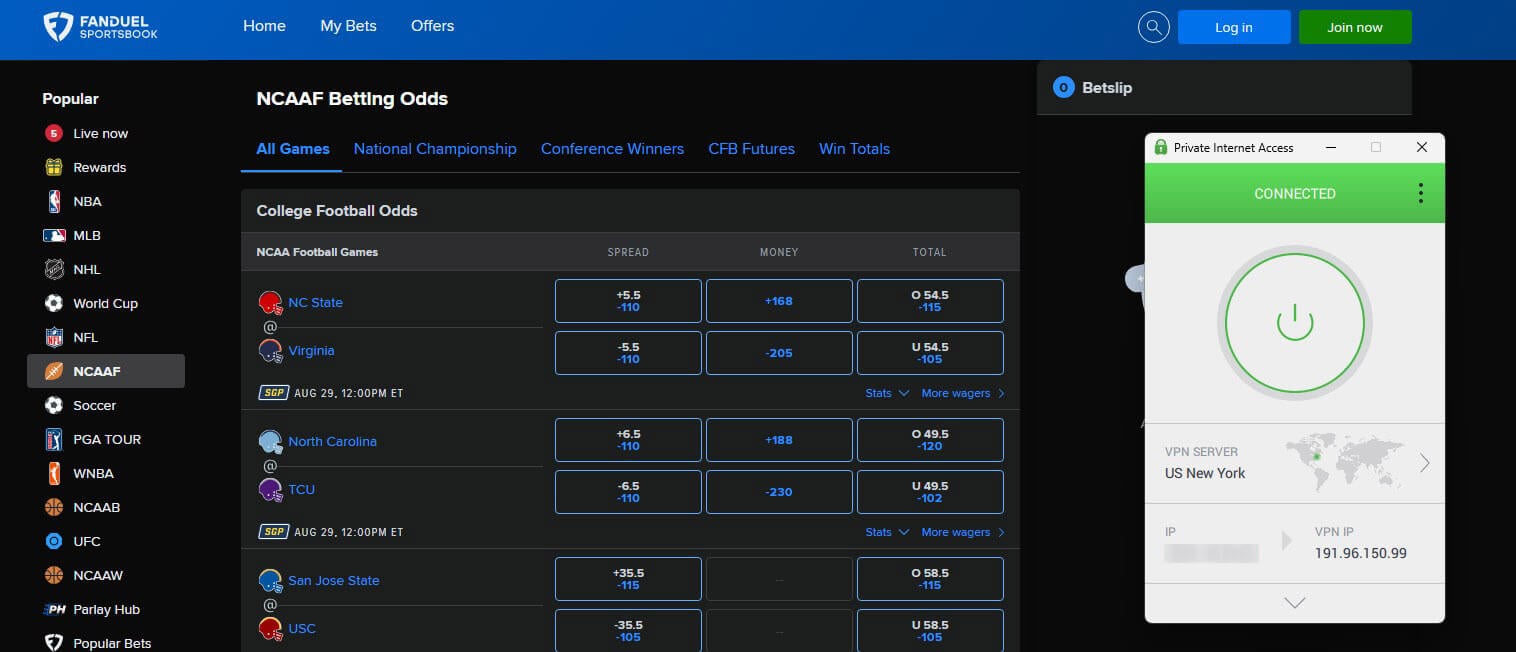1516x652 pixels.
Task: Open the Parlay Hub PH icon
Action: pyautogui.click(x=54, y=609)
